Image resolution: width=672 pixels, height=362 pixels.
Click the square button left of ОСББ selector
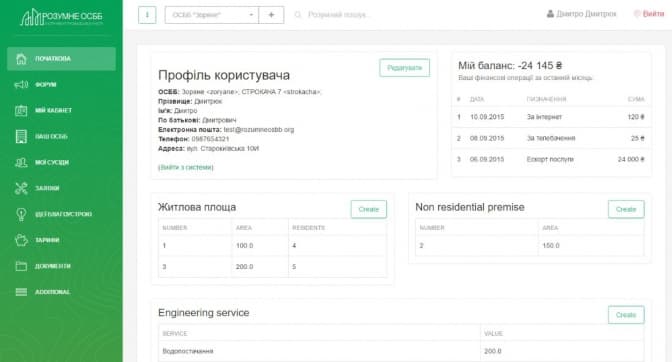click(147, 15)
